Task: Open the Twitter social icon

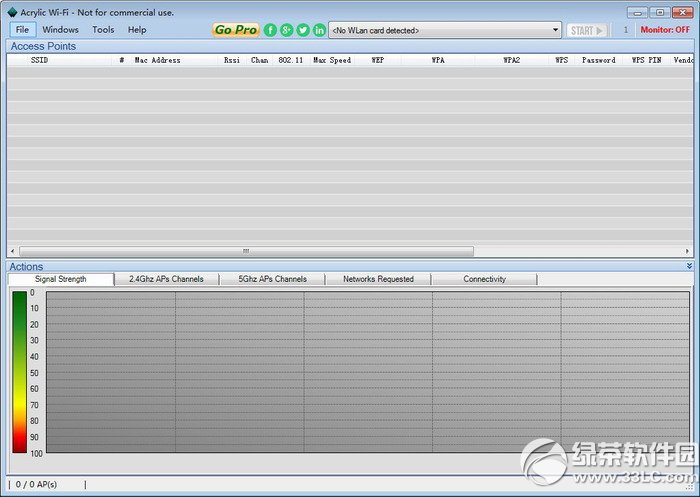Action: point(303,30)
